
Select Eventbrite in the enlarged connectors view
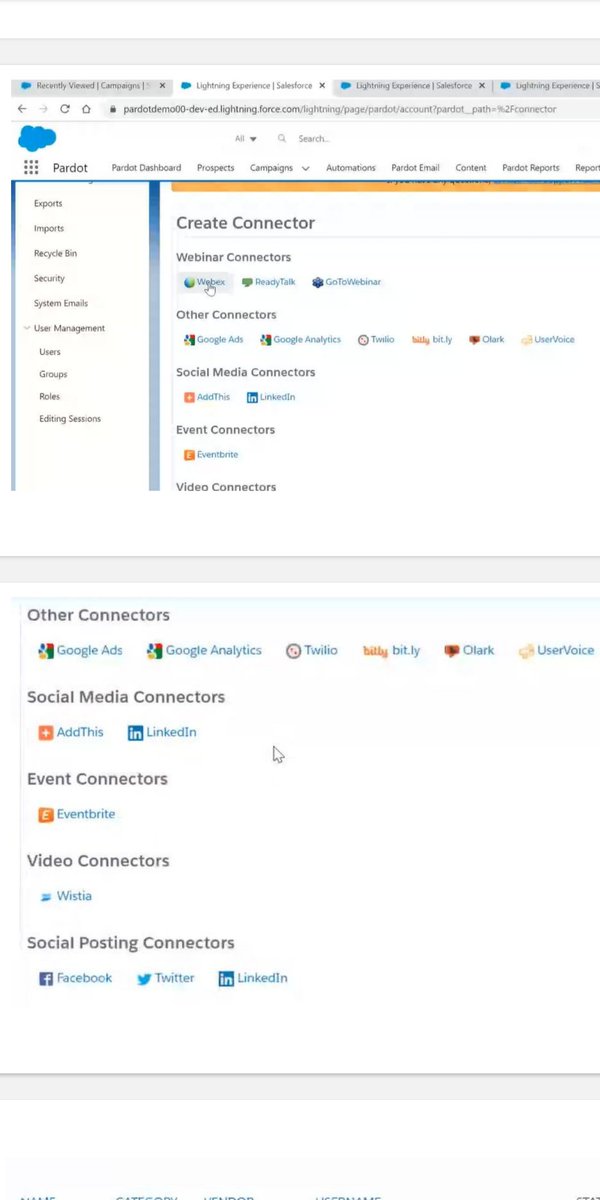point(76,814)
